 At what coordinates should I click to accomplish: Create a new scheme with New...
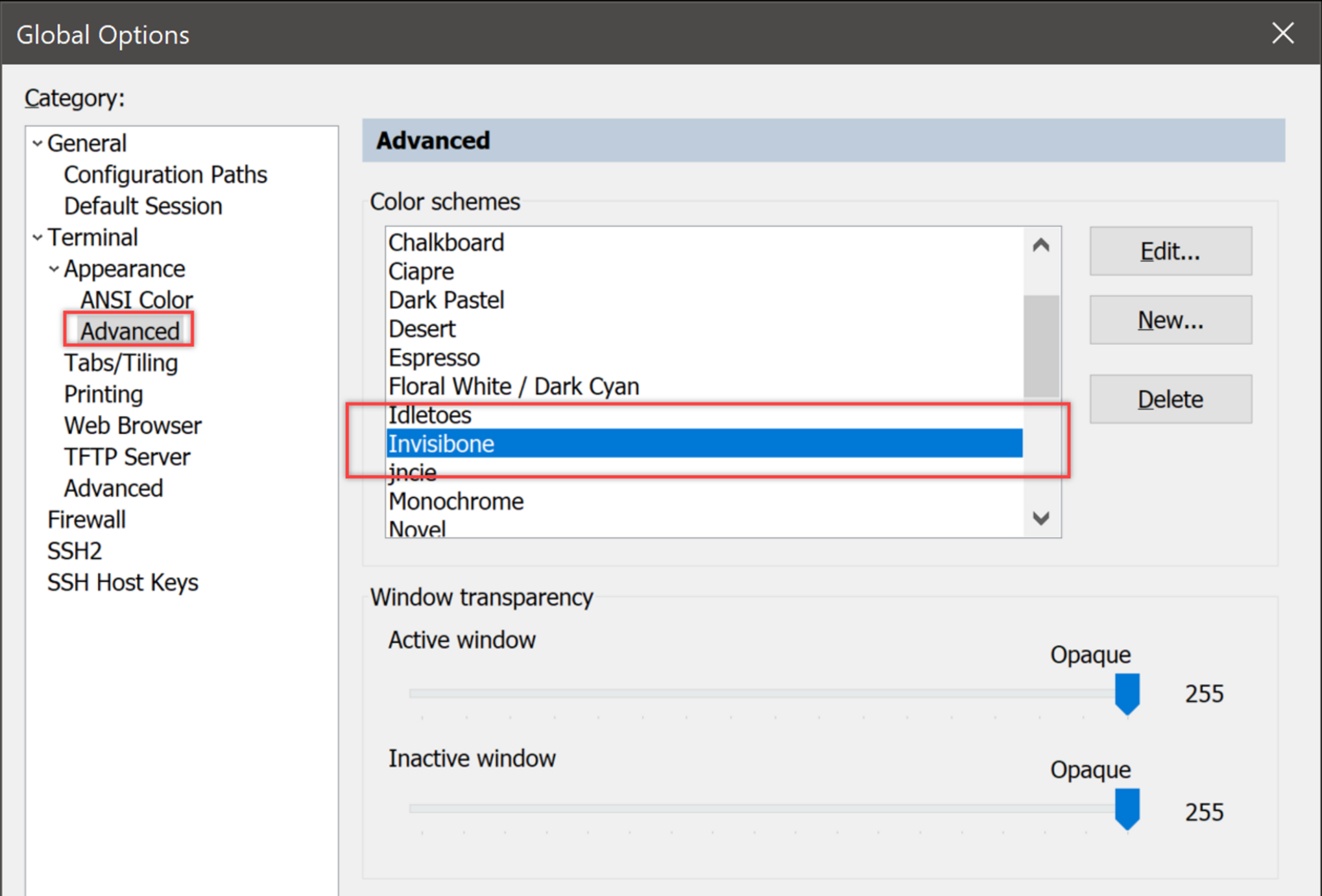point(1170,320)
